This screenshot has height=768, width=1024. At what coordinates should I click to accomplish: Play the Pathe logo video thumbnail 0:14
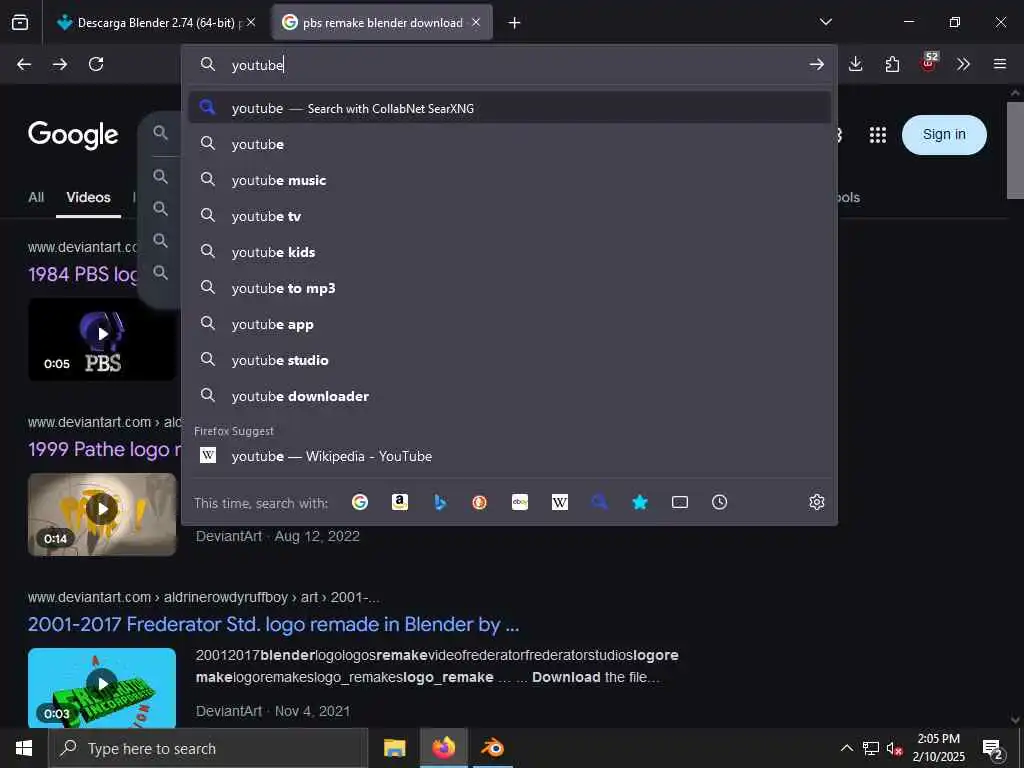click(x=102, y=515)
